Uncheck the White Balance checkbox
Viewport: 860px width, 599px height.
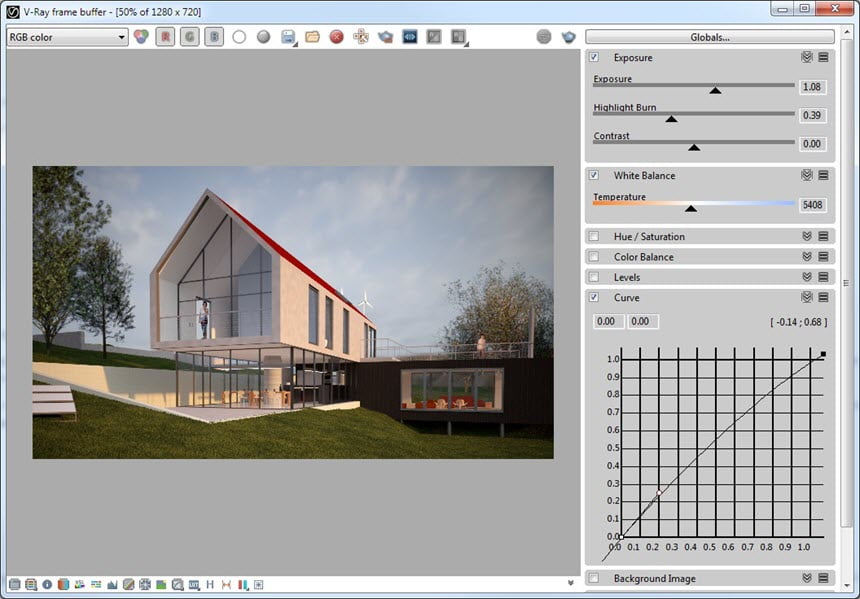594,175
